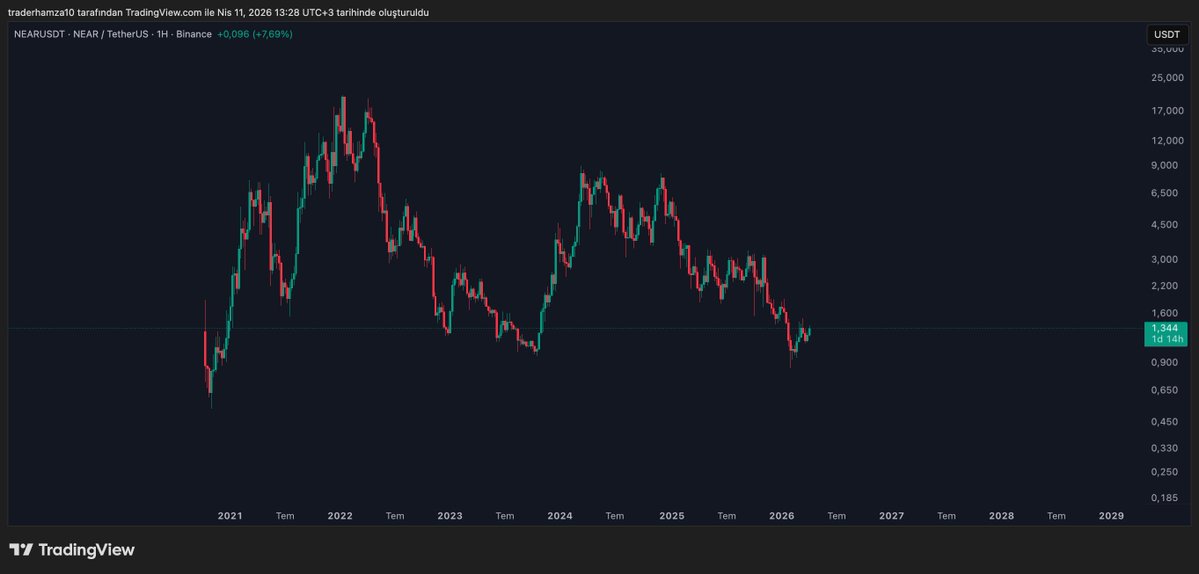Click the 0,900 price axis label
Image resolution: width=1199 pixels, height=574 pixels.
click(x=1167, y=362)
